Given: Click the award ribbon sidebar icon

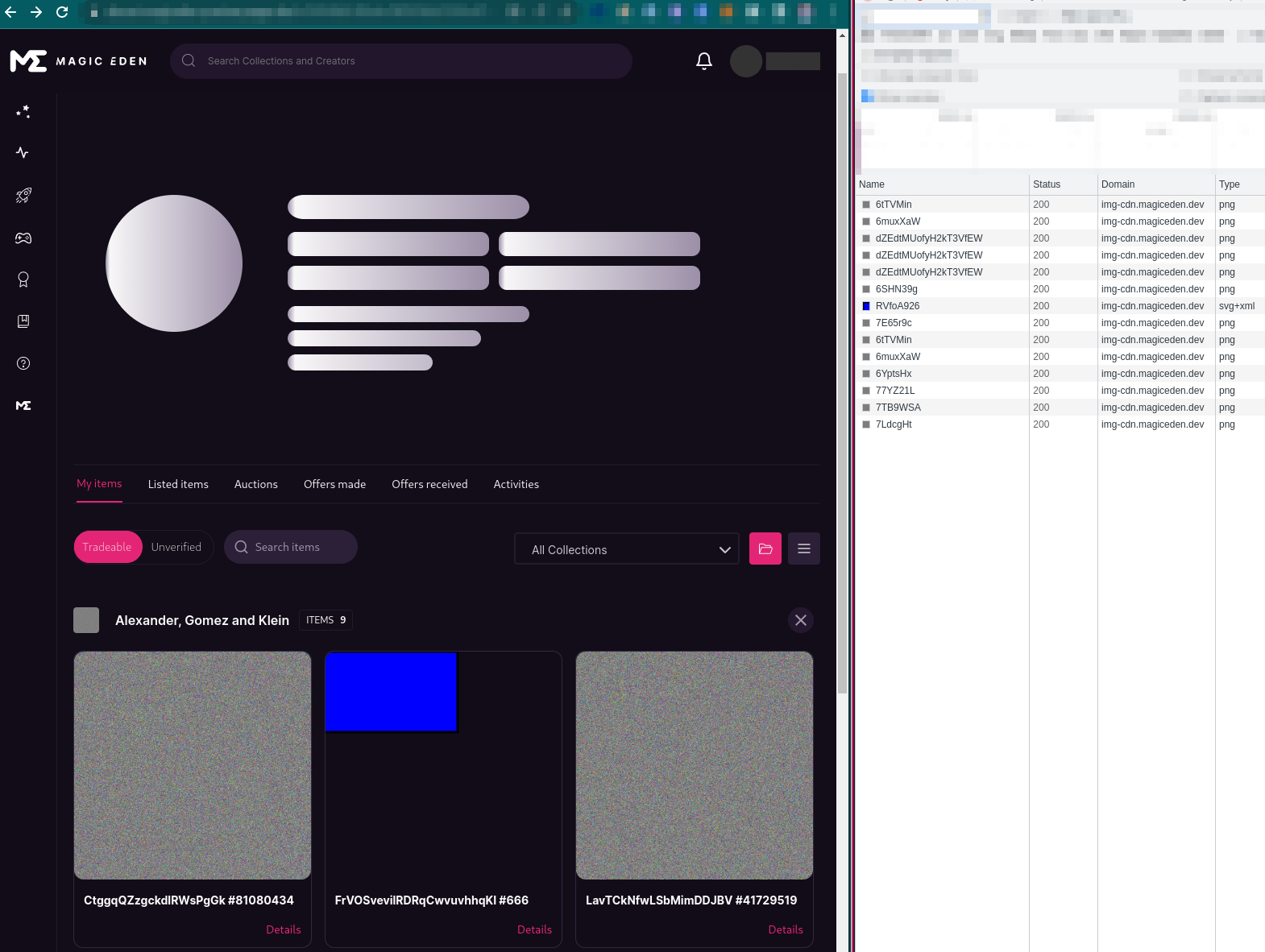Looking at the screenshot, I should coord(23,279).
